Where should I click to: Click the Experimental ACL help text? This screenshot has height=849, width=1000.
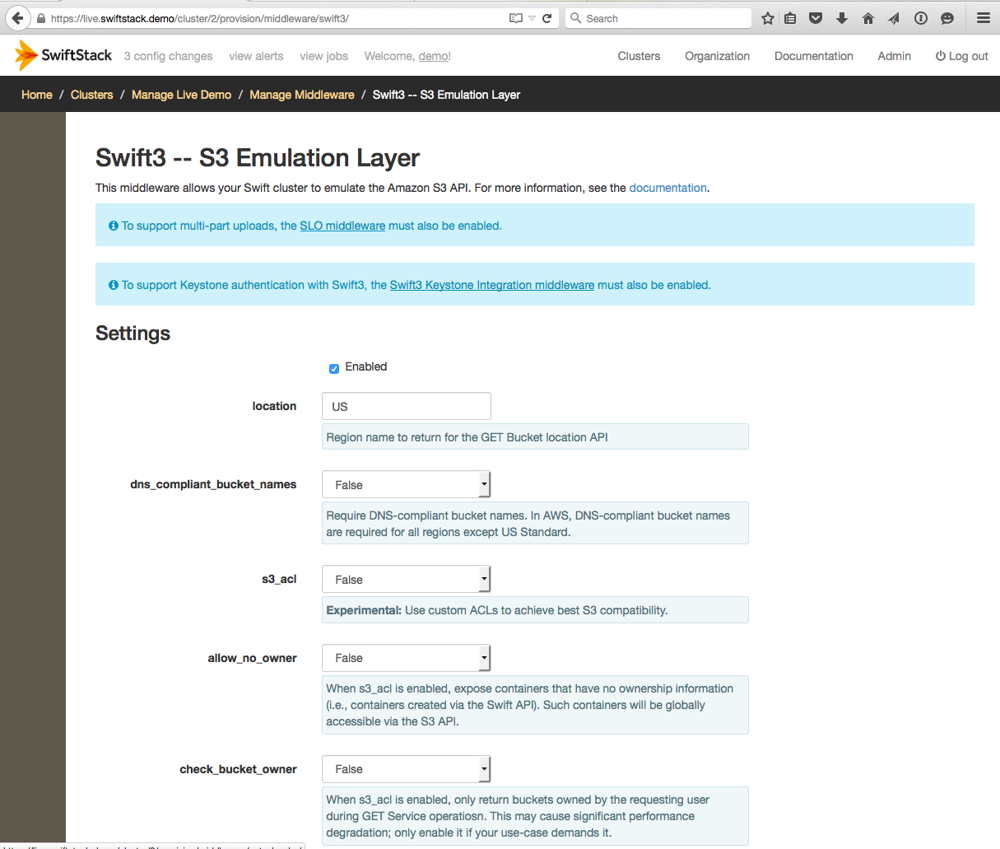coord(497,610)
